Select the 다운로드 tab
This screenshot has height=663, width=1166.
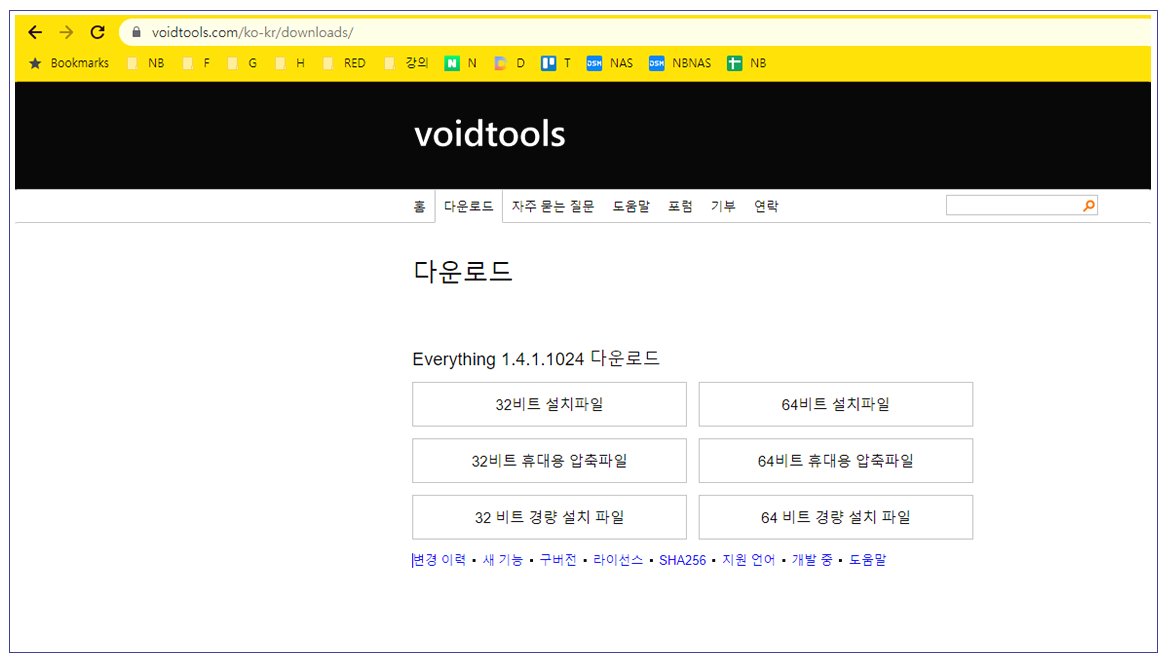pos(468,207)
